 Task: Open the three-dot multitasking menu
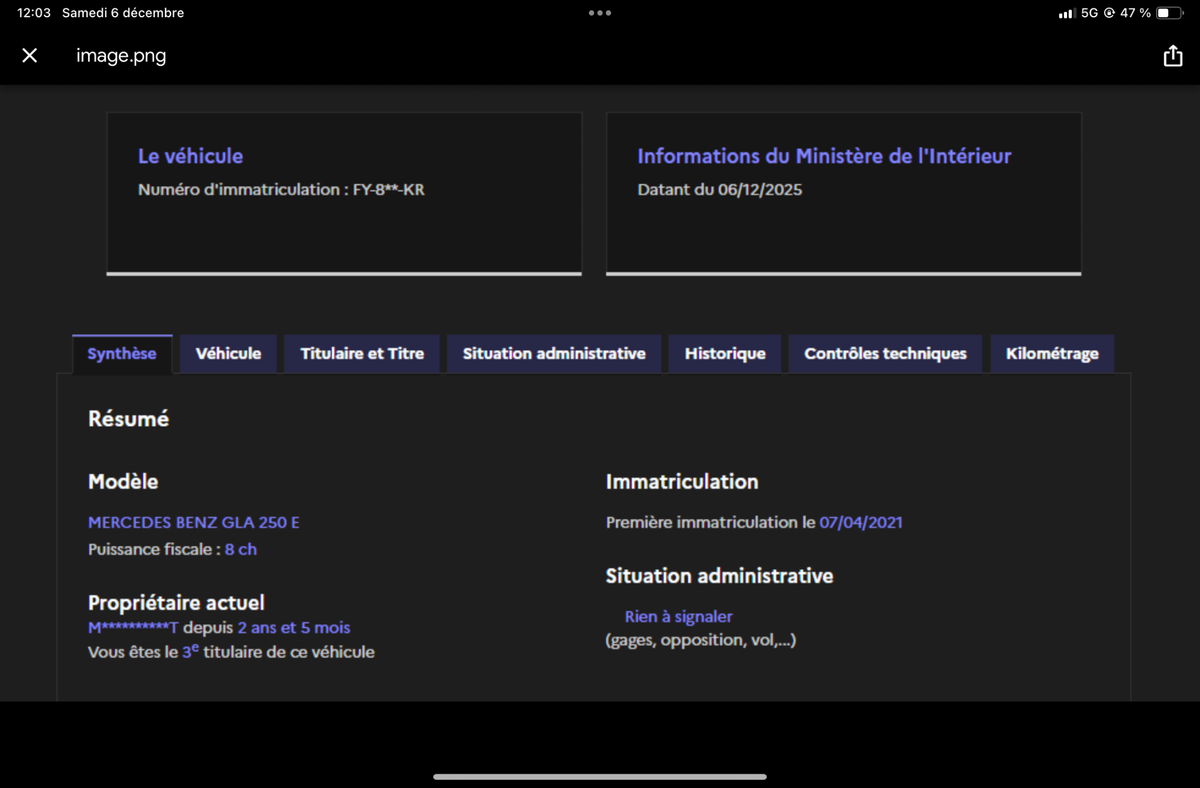coord(600,13)
